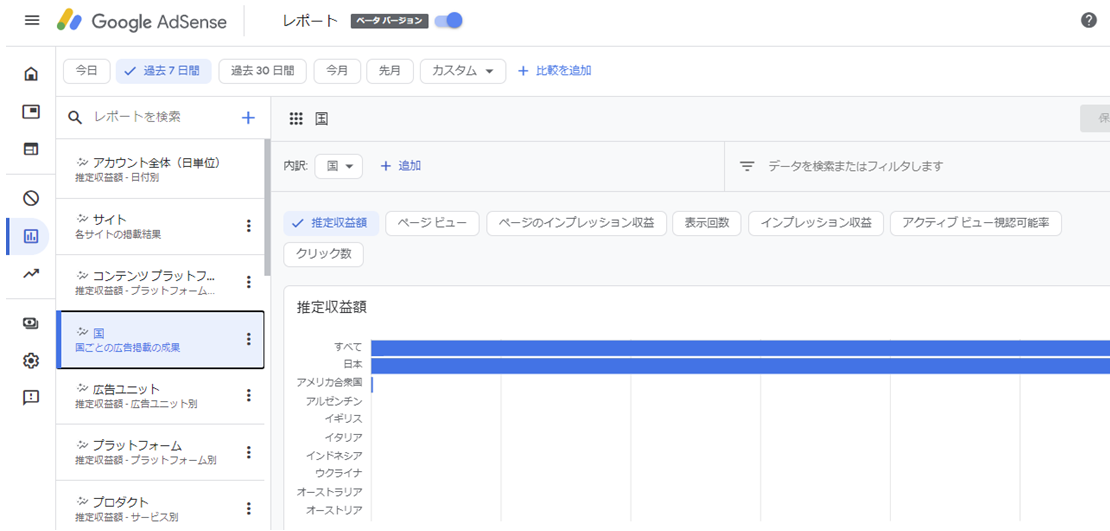Open the Optimization trend arrow icon
The image size is (1110, 531).
[x=30, y=274]
